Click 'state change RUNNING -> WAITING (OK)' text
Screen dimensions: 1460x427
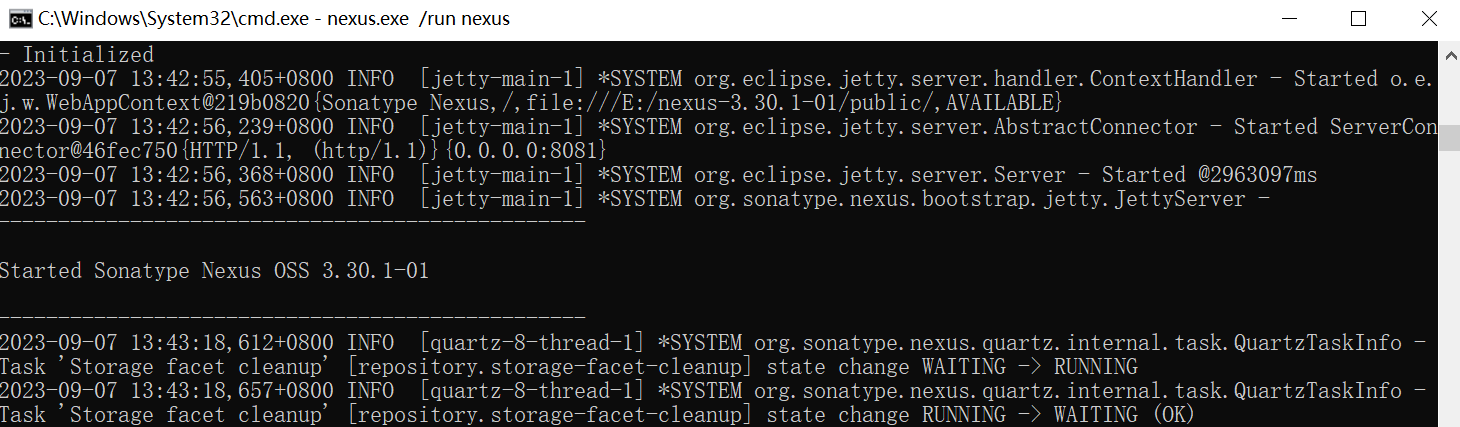point(981,415)
